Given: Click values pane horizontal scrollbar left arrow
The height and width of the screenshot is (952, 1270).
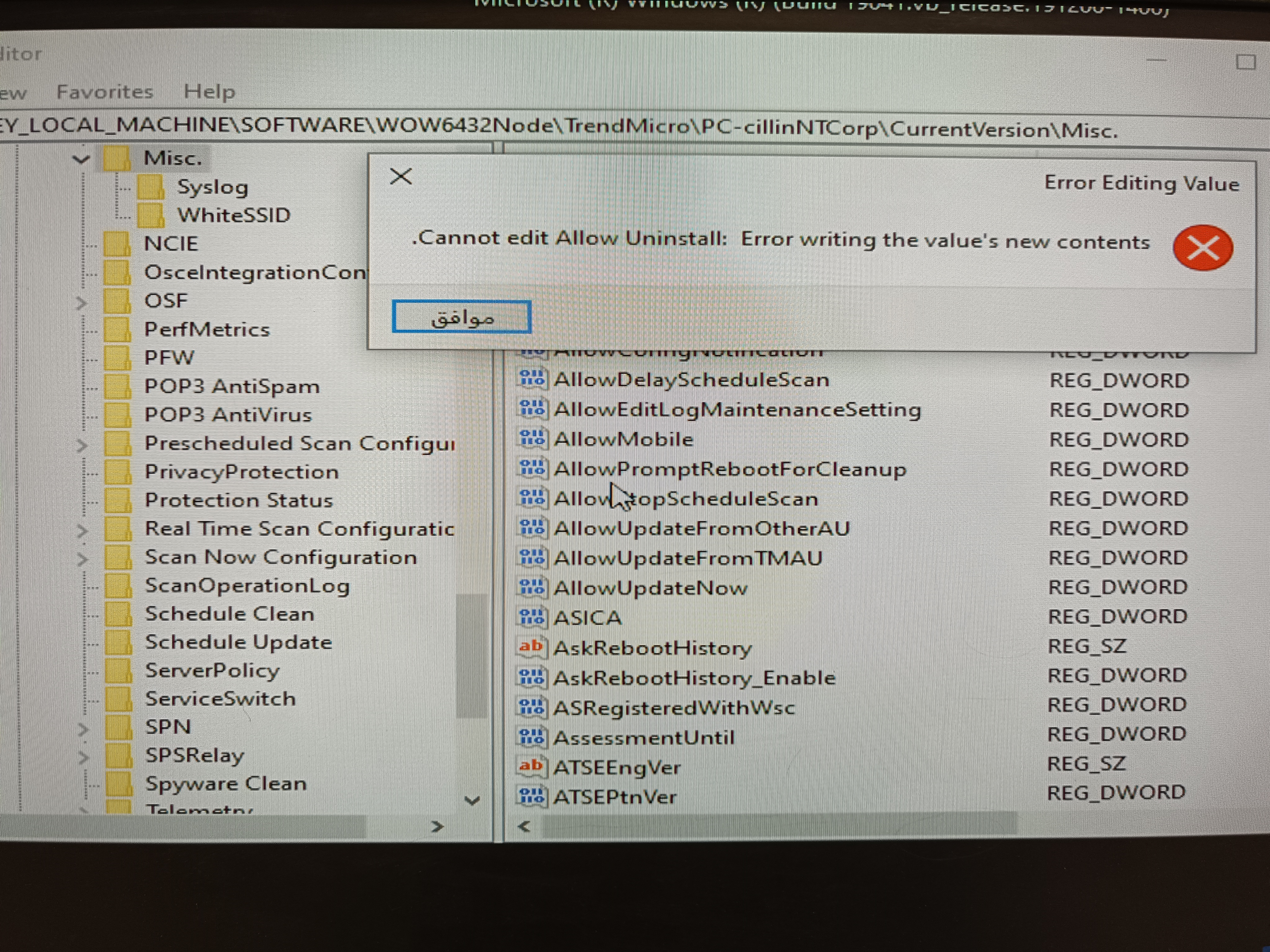Looking at the screenshot, I should tap(524, 826).
